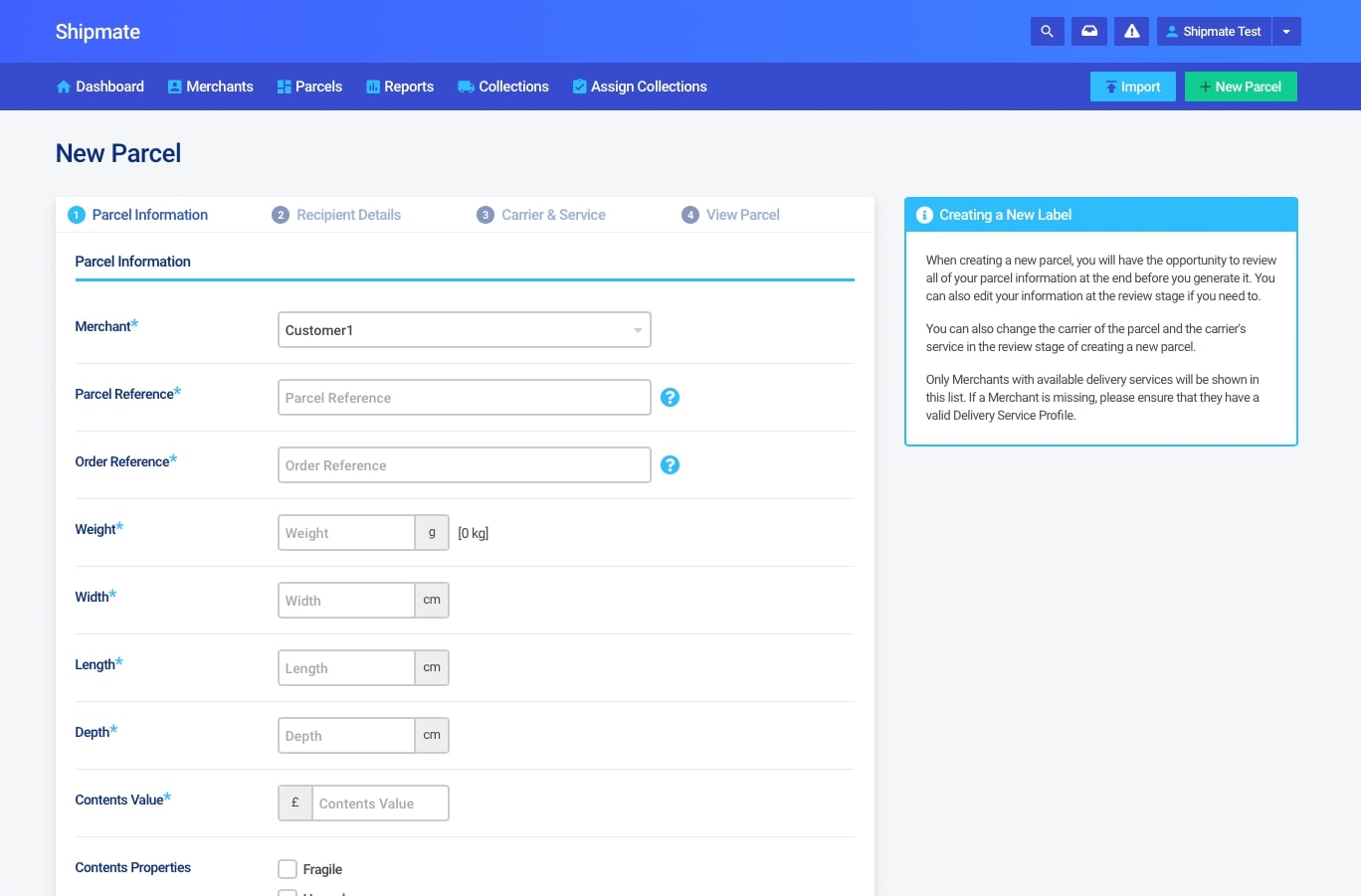Click the '[0 kg]' weight conversion text
1361x896 pixels.
(x=474, y=533)
